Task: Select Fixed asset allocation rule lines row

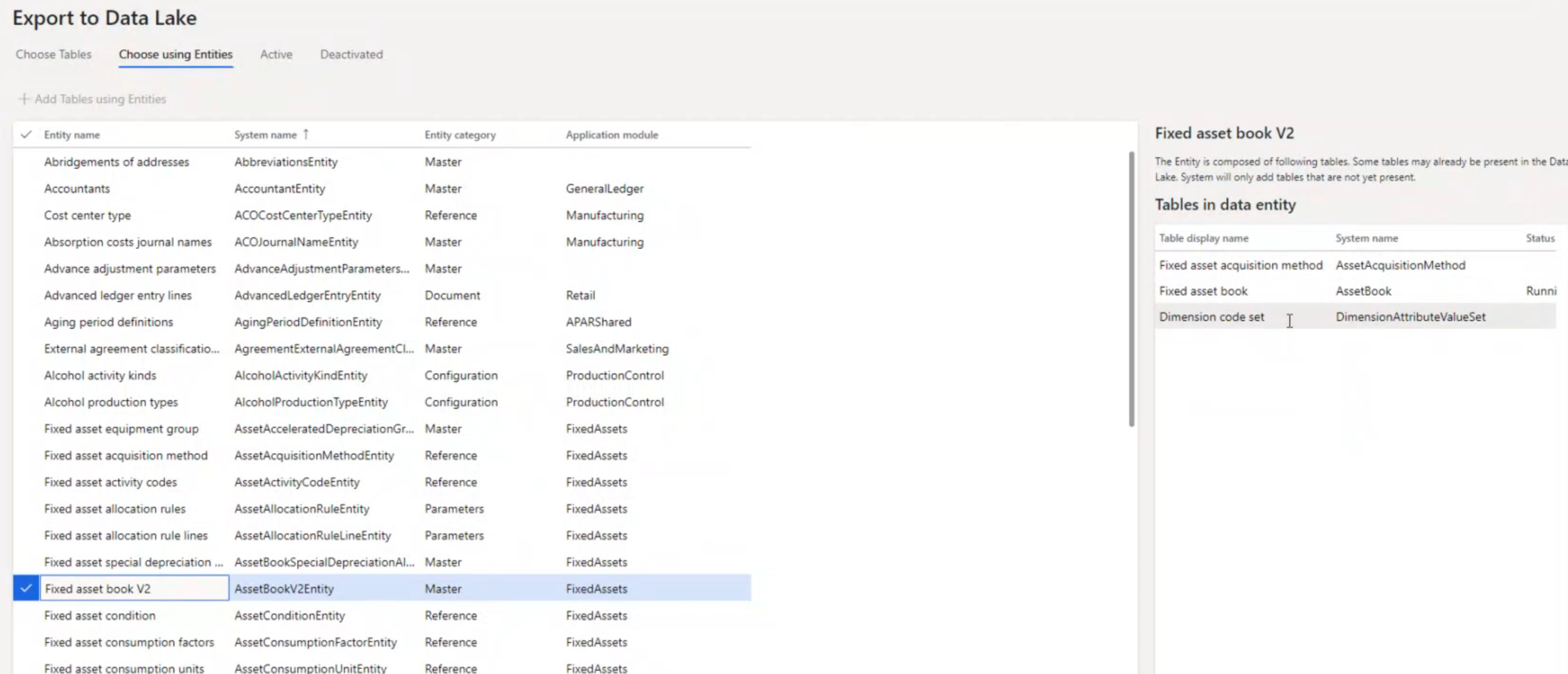Action: coord(382,535)
